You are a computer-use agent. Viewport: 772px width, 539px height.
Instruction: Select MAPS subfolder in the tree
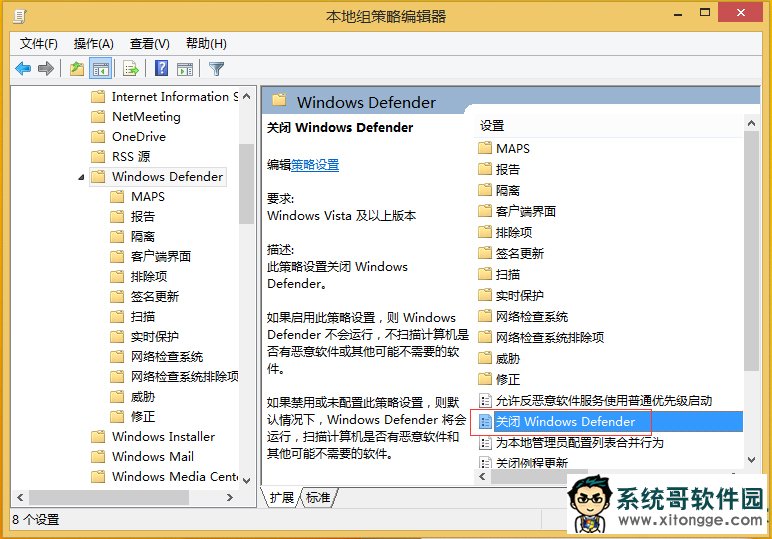click(148, 196)
